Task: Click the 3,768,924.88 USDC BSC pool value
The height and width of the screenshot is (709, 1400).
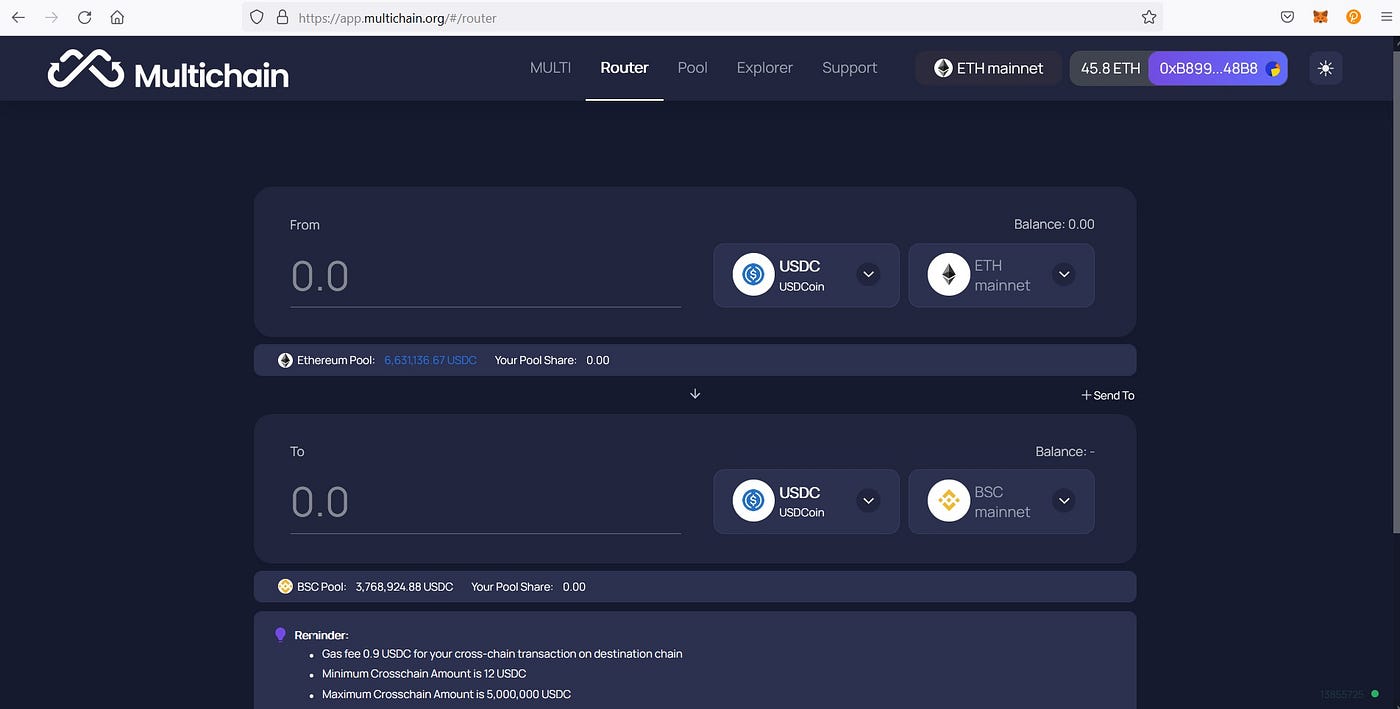Action: pos(404,586)
